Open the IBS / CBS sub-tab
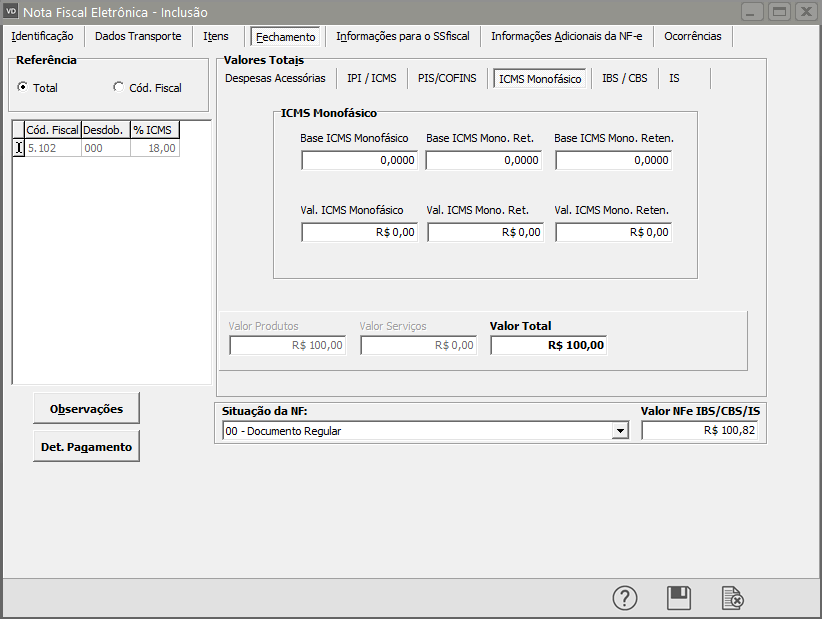 tap(624, 78)
